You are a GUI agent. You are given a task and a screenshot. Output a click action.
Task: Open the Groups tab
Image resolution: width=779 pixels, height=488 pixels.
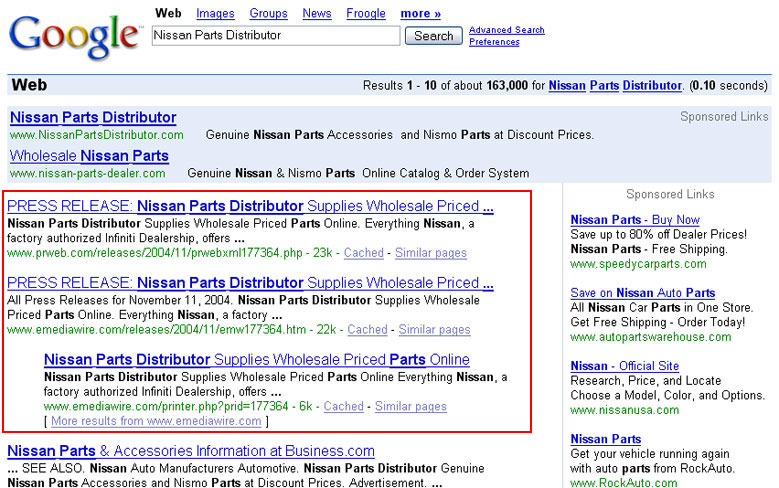[268, 13]
